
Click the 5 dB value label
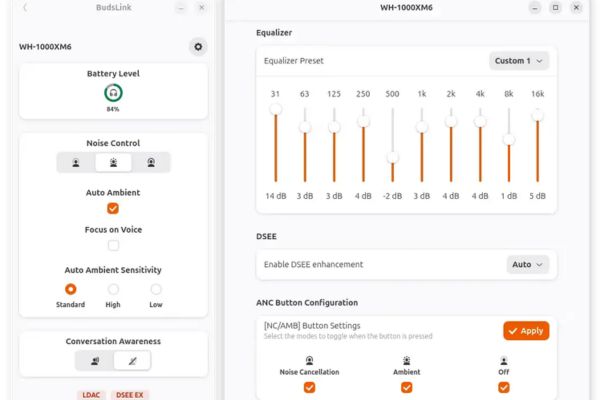point(538,196)
